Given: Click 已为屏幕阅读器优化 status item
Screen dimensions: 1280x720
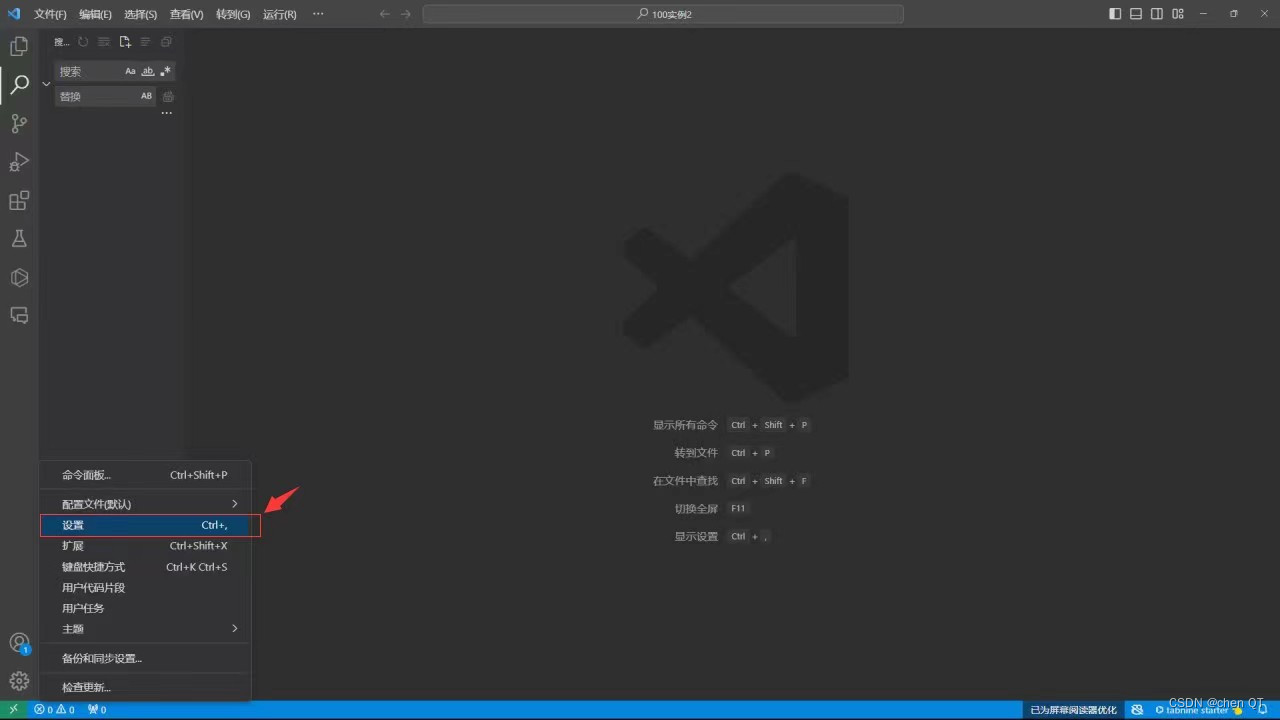Looking at the screenshot, I should pos(1074,710).
